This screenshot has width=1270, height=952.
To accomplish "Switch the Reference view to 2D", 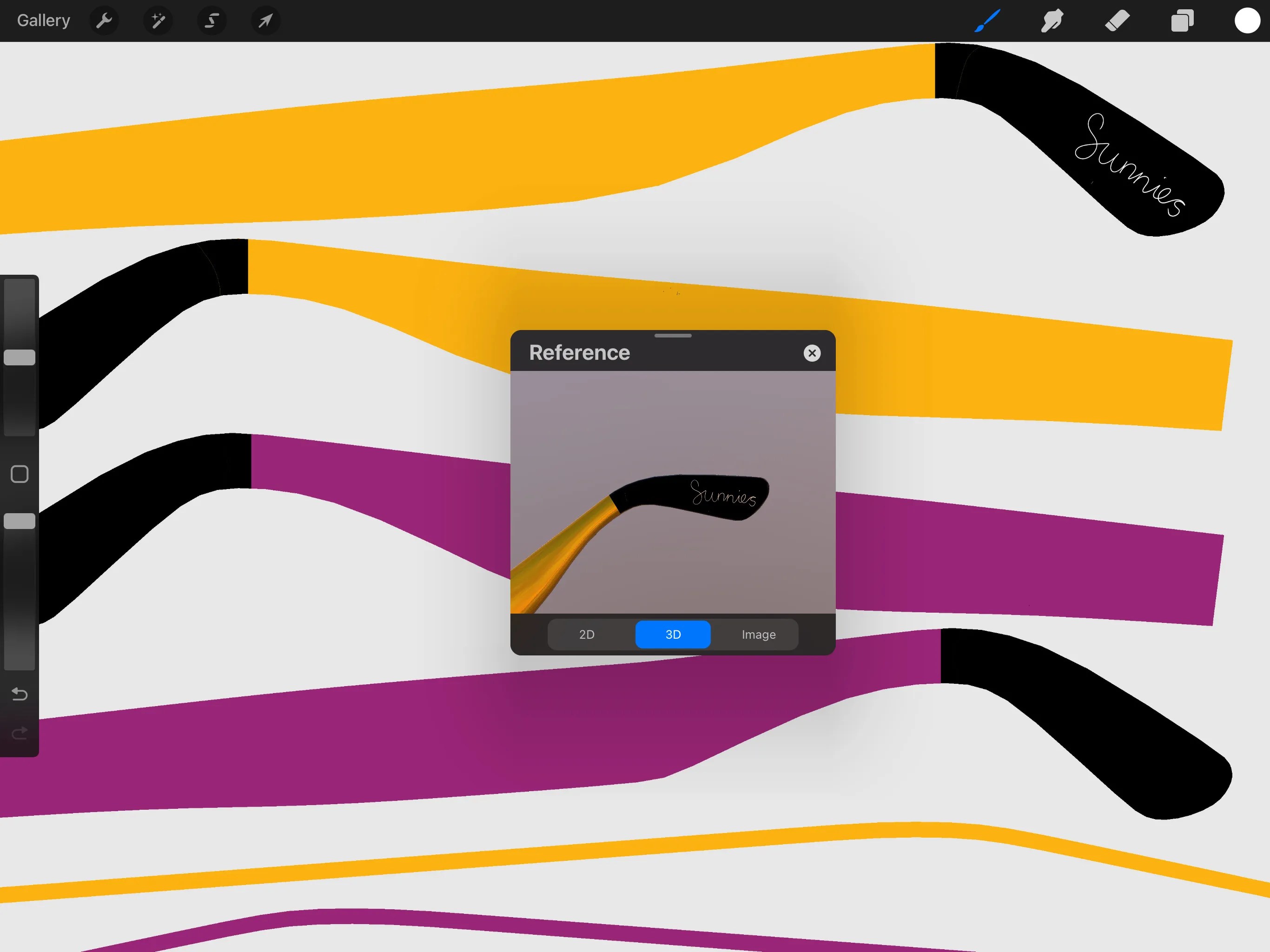I will pyautogui.click(x=587, y=635).
